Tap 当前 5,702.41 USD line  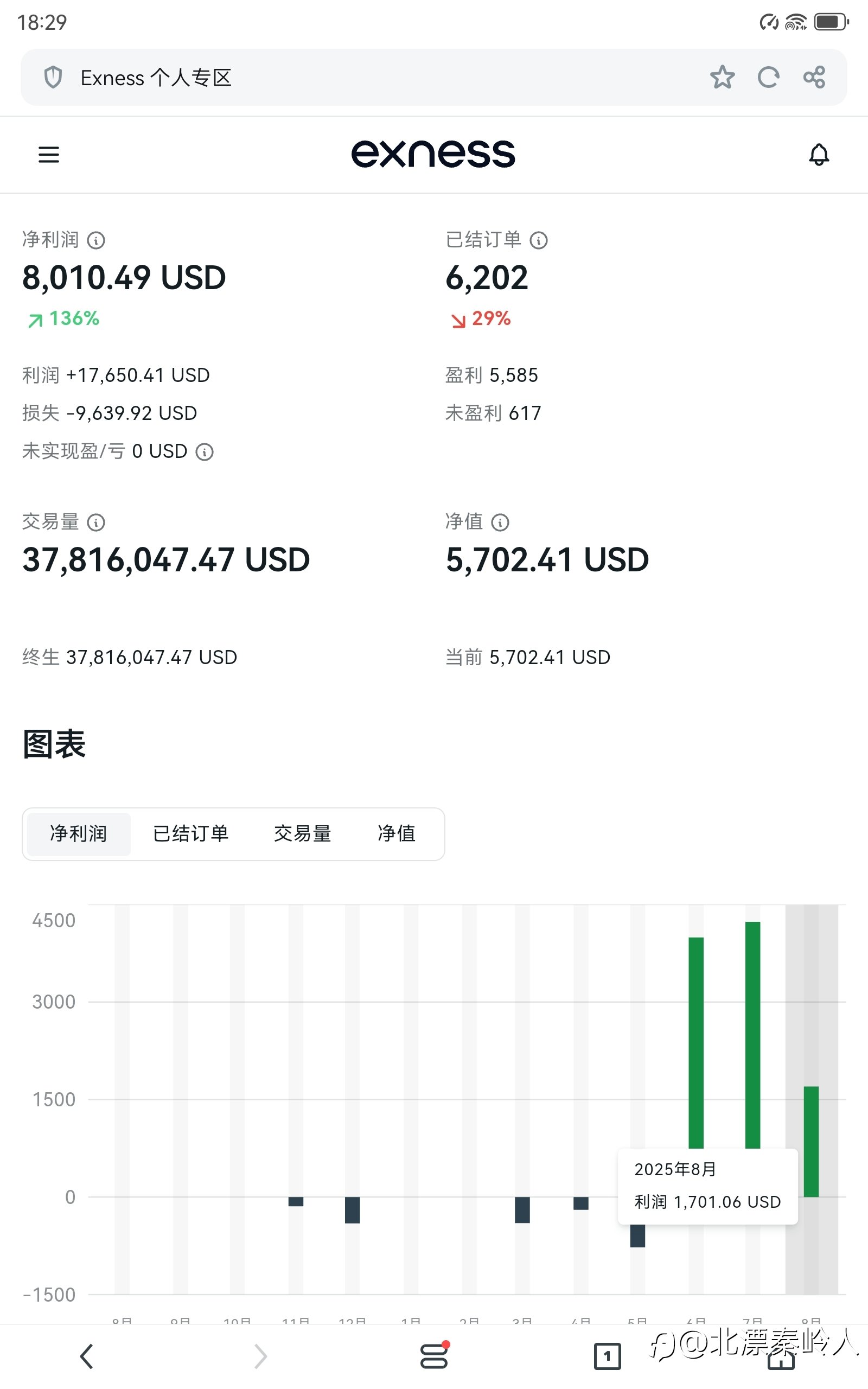(x=528, y=658)
